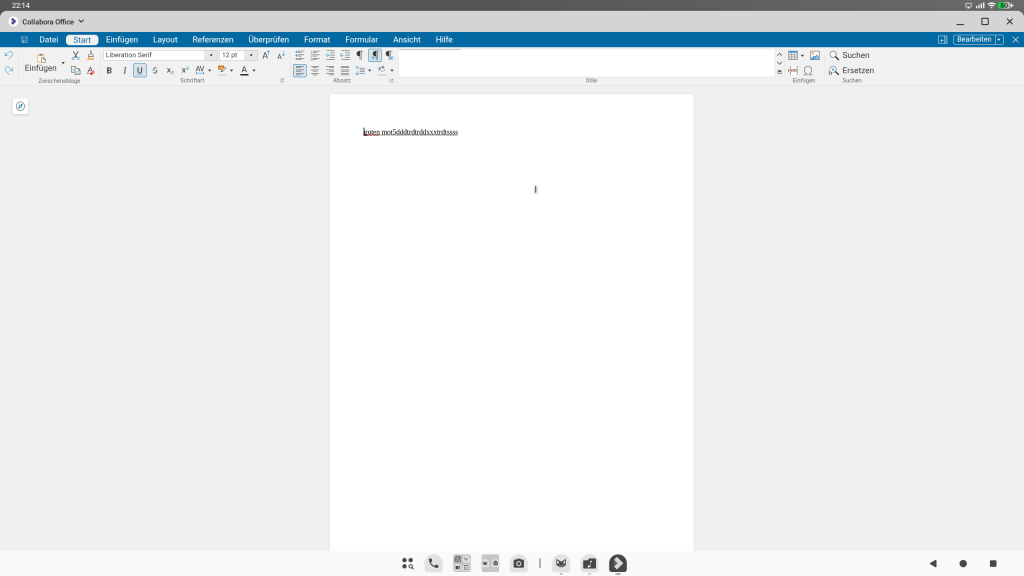Toggle Italic formatting
This screenshot has width=1024, height=576.
[x=124, y=71]
